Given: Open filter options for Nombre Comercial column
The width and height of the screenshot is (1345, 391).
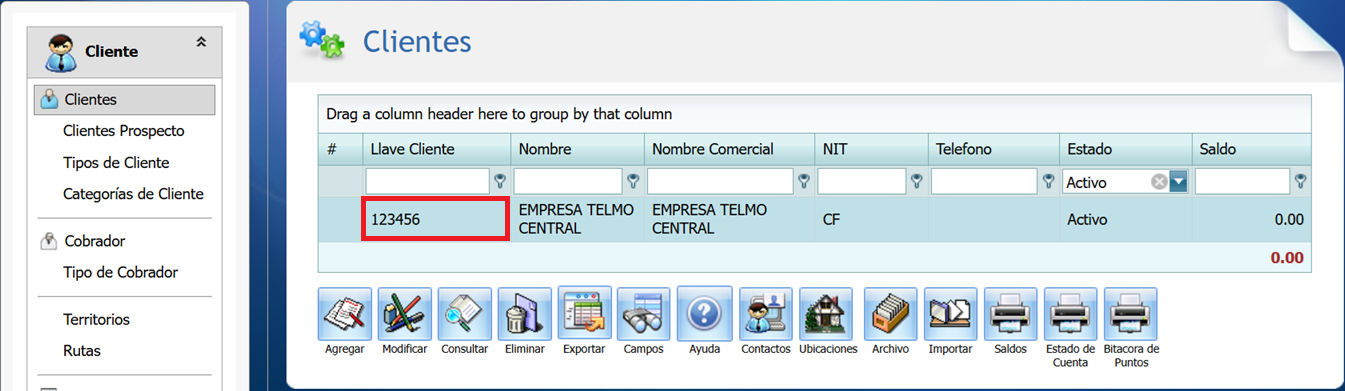Looking at the screenshot, I should (x=804, y=182).
